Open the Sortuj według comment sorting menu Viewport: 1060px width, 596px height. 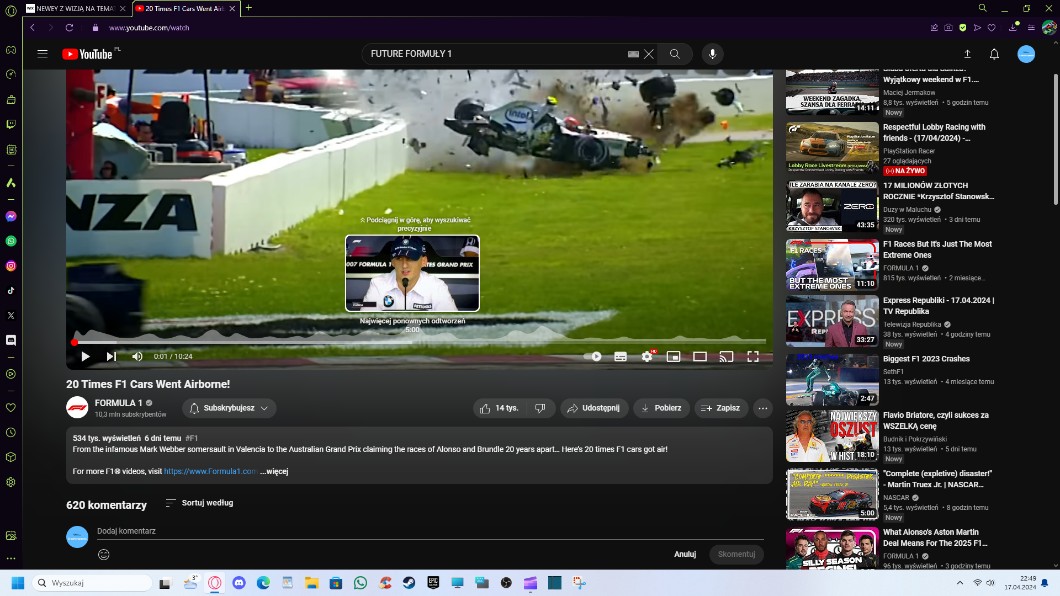[x=199, y=503]
